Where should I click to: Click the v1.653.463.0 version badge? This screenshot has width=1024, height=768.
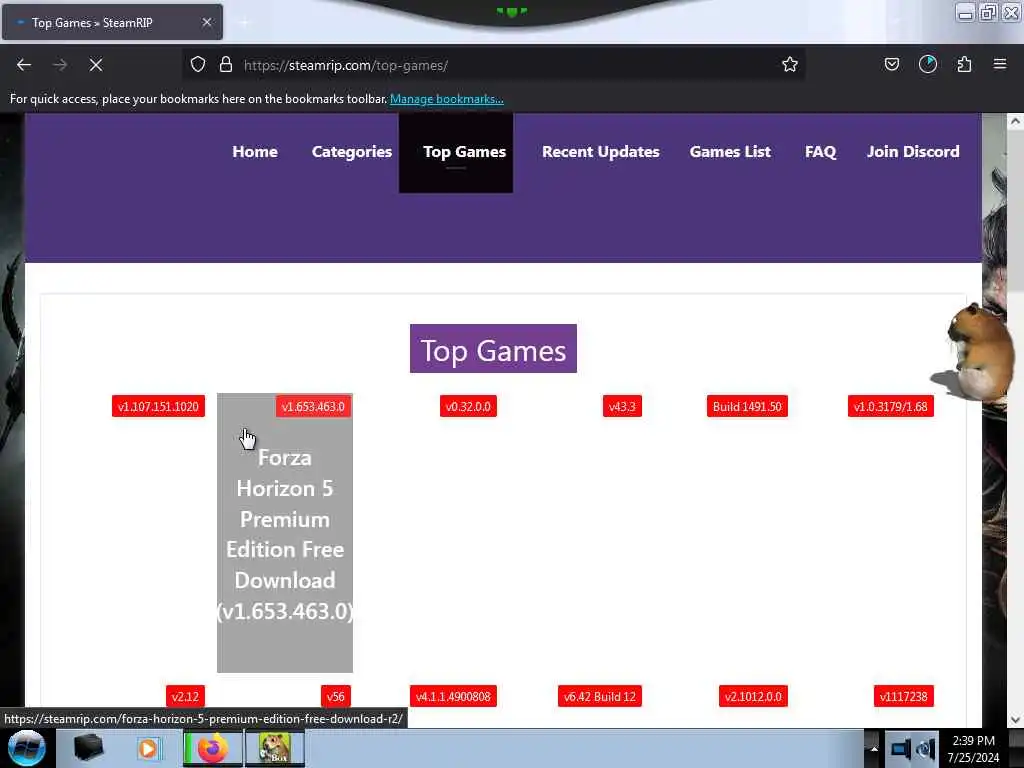(x=313, y=406)
